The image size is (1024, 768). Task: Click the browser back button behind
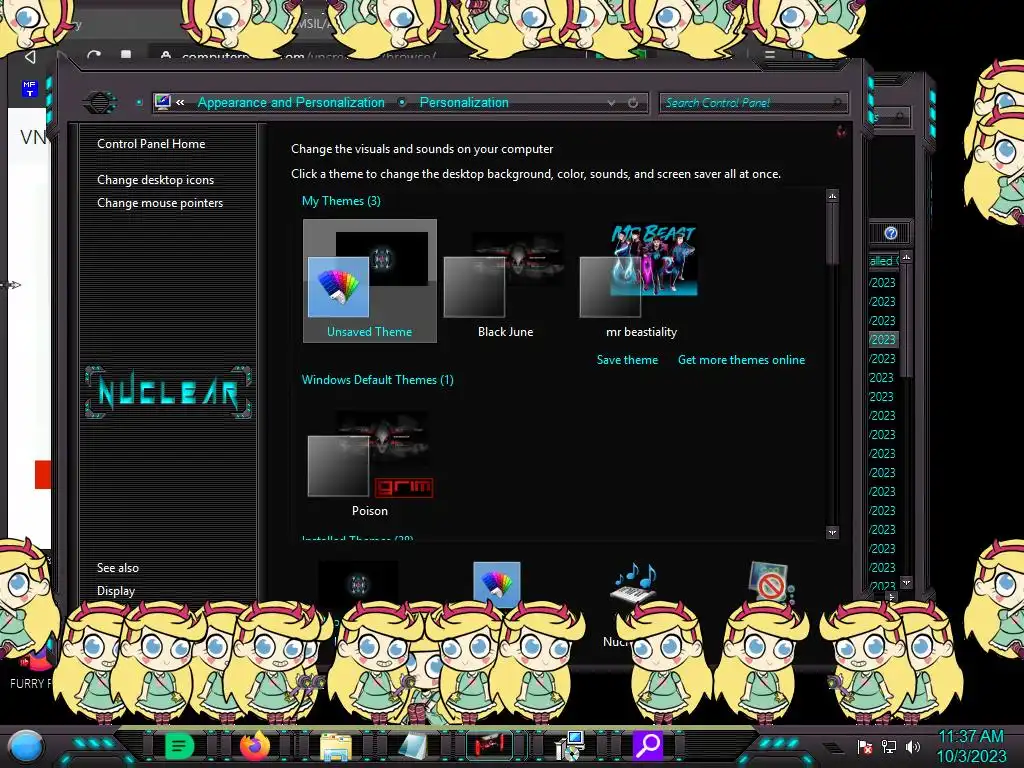tap(30, 57)
